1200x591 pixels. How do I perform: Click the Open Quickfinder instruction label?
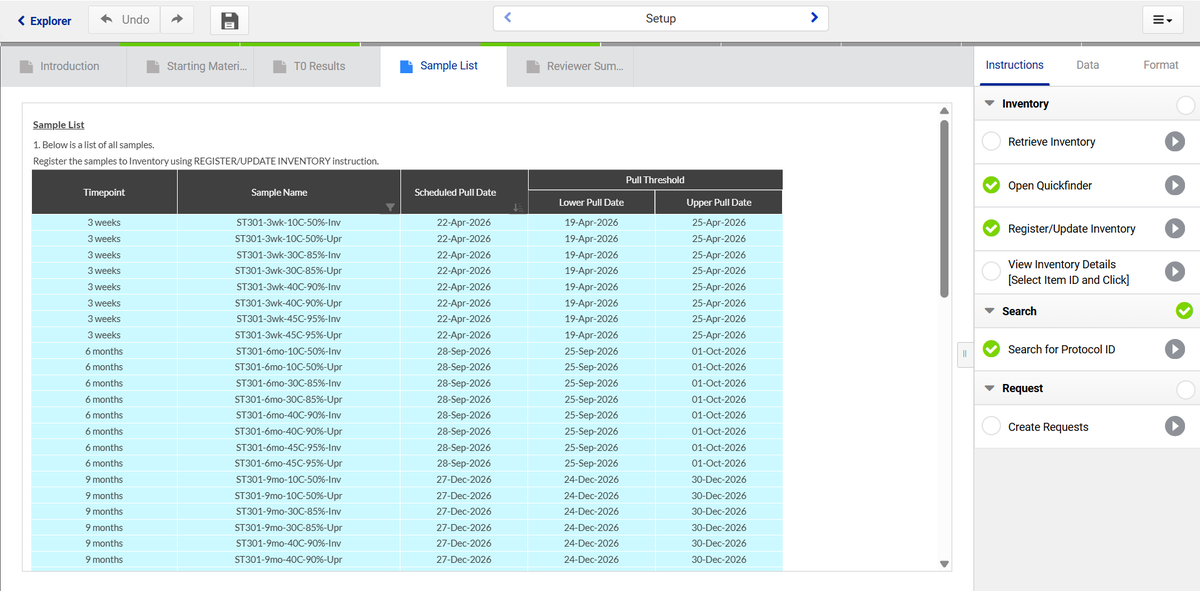pos(1050,185)
